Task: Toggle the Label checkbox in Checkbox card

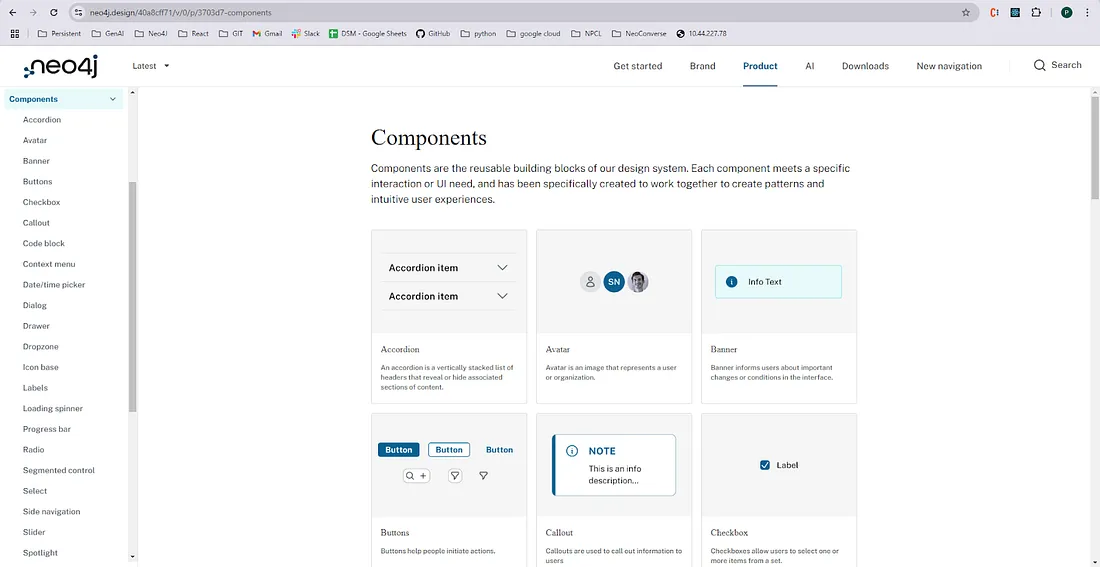Action: tap(765, 465)
